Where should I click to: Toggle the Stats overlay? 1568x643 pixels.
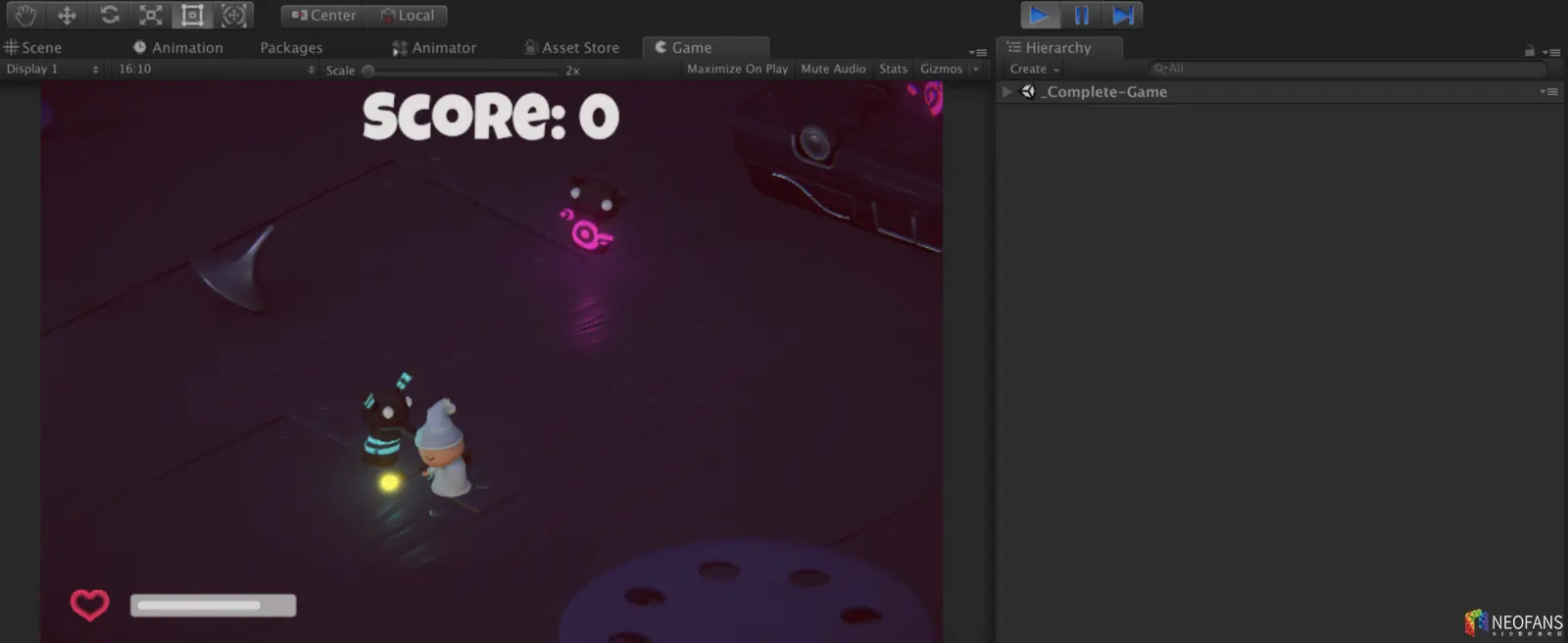(x=893, y=69)
